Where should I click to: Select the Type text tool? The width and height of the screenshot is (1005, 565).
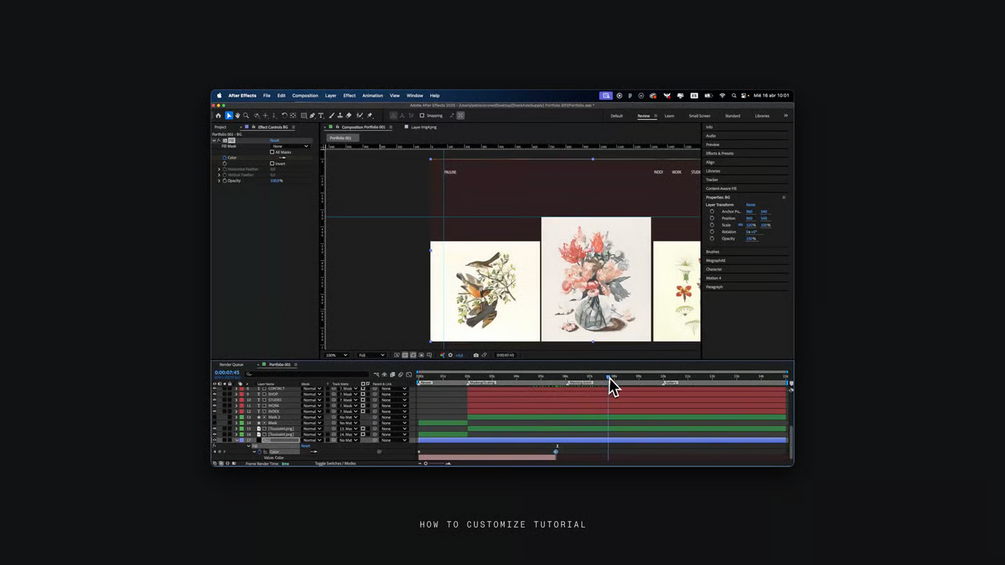point(321,116)
